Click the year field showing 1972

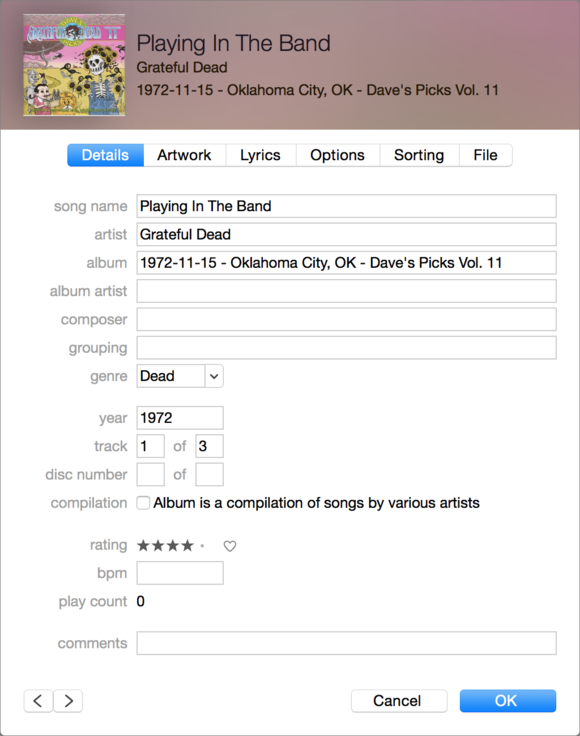180,418
